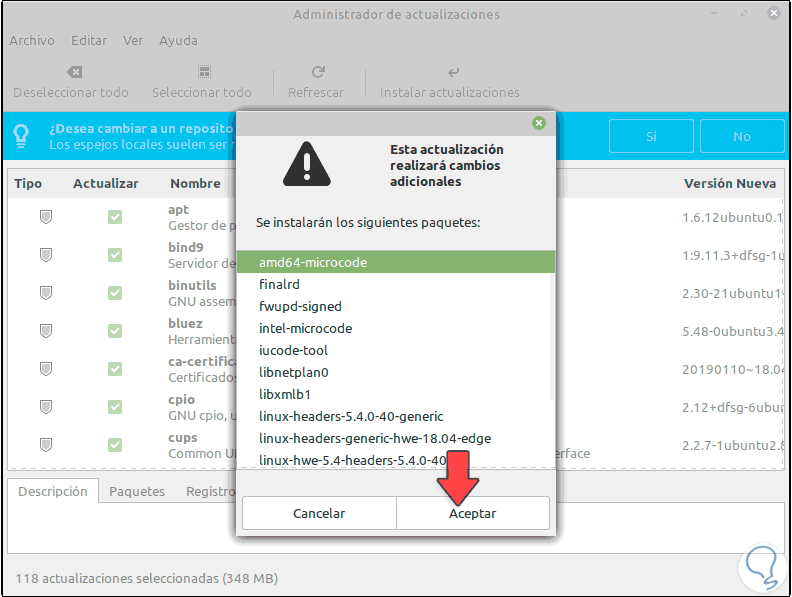The height and width of the screenshot is (597, 792).
Task: Switch to the Descripción tab
Action: pyautogui.click(x=53, y=491)
